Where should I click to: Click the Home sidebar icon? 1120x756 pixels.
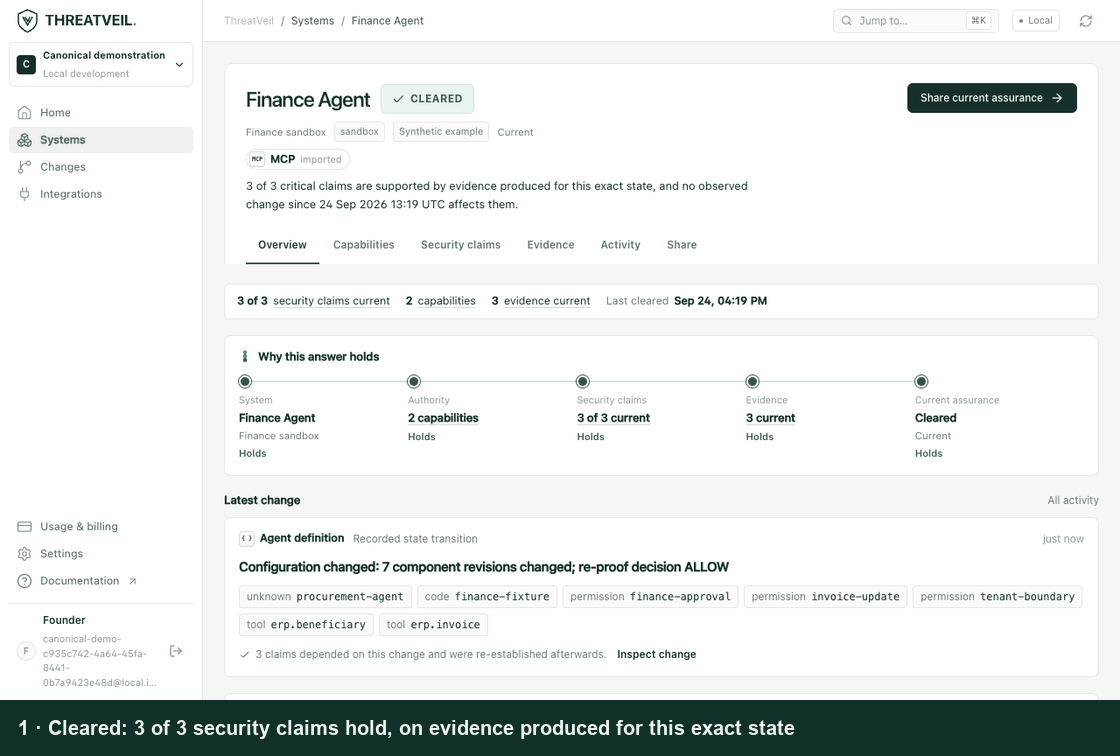tap(24, 112)
